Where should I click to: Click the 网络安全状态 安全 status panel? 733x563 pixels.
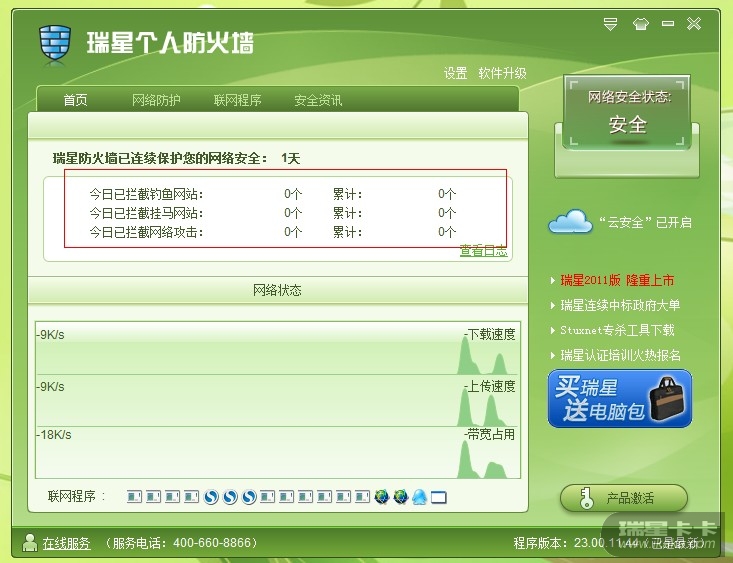tap(627, 112)
